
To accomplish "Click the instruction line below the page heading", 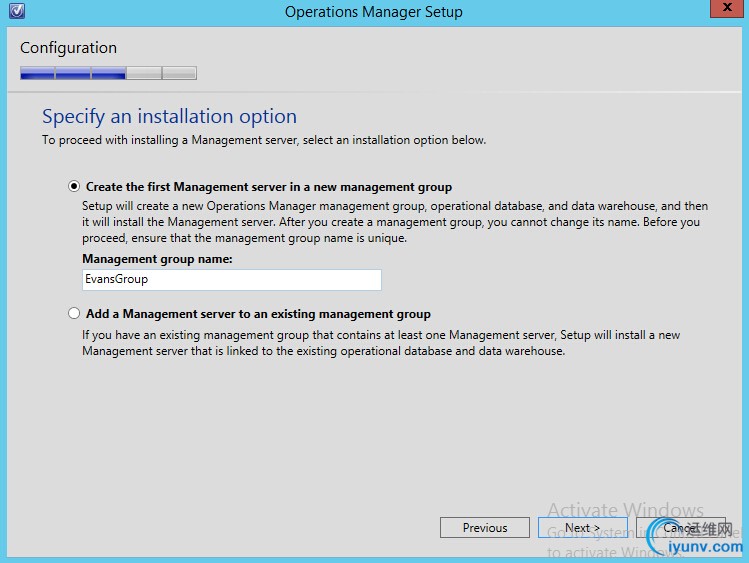I will [x=264, y=140].
